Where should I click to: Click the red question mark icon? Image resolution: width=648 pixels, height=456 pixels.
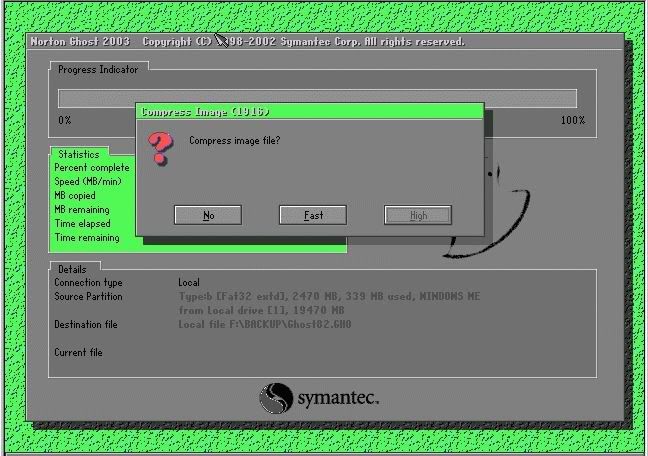(x=160, y=148)
